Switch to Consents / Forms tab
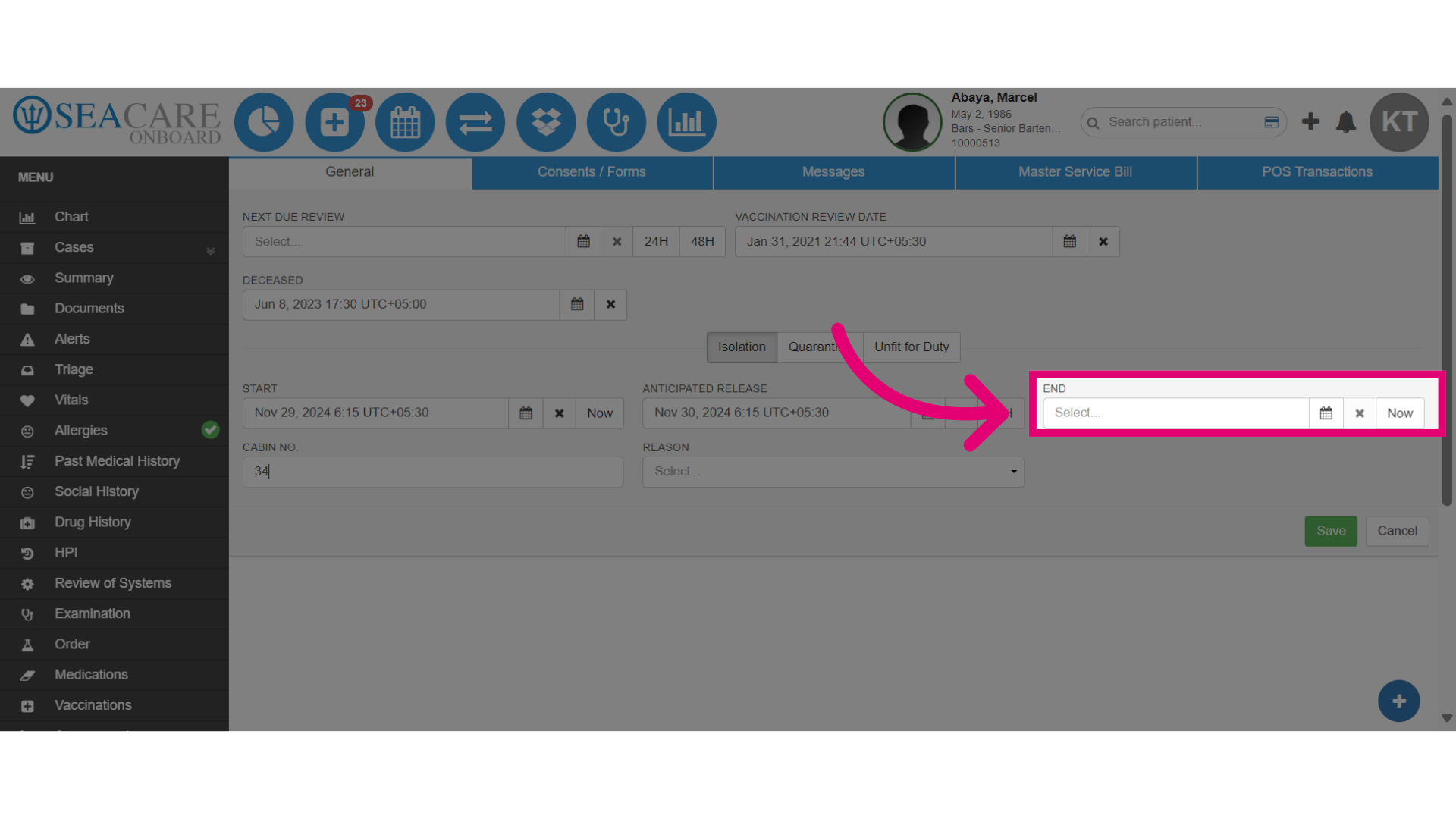Screen dimensions: 1456x819 pyautogui.click(x=591, y=172)
